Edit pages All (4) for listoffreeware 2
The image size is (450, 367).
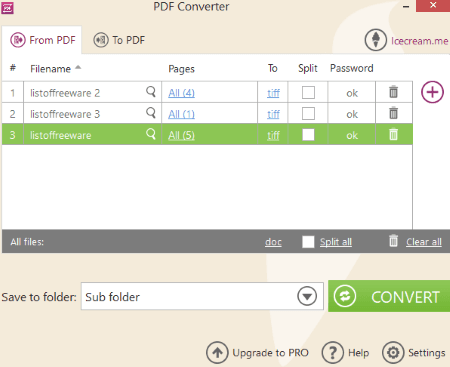pyautogui.click(x=181, y=93)
